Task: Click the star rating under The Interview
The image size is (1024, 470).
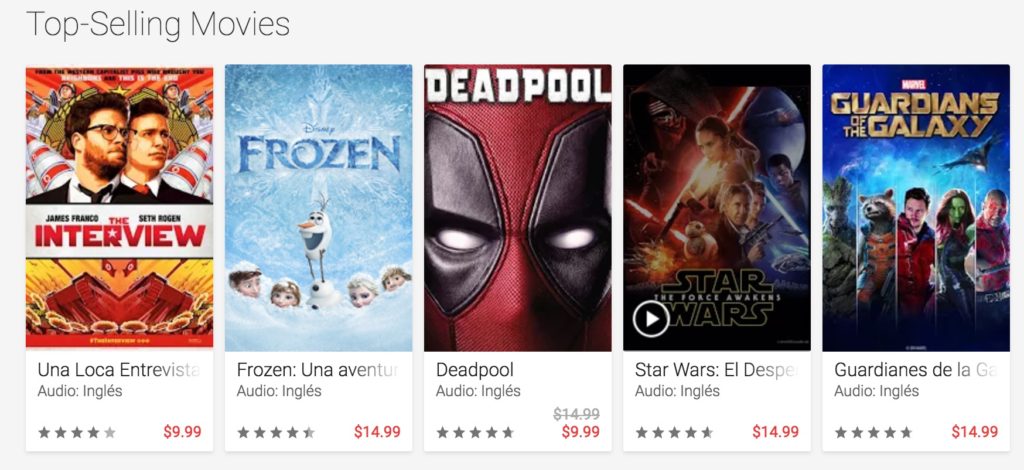Action: 77,433
